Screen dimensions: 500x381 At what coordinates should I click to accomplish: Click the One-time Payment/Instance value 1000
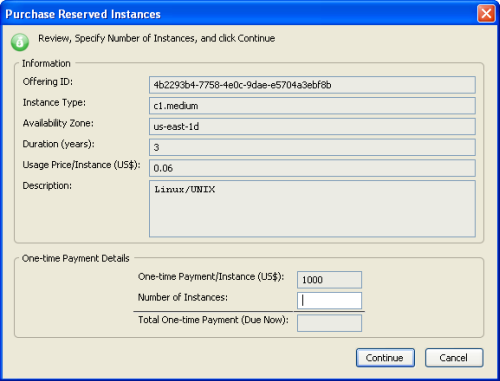[x=329, y=280]
